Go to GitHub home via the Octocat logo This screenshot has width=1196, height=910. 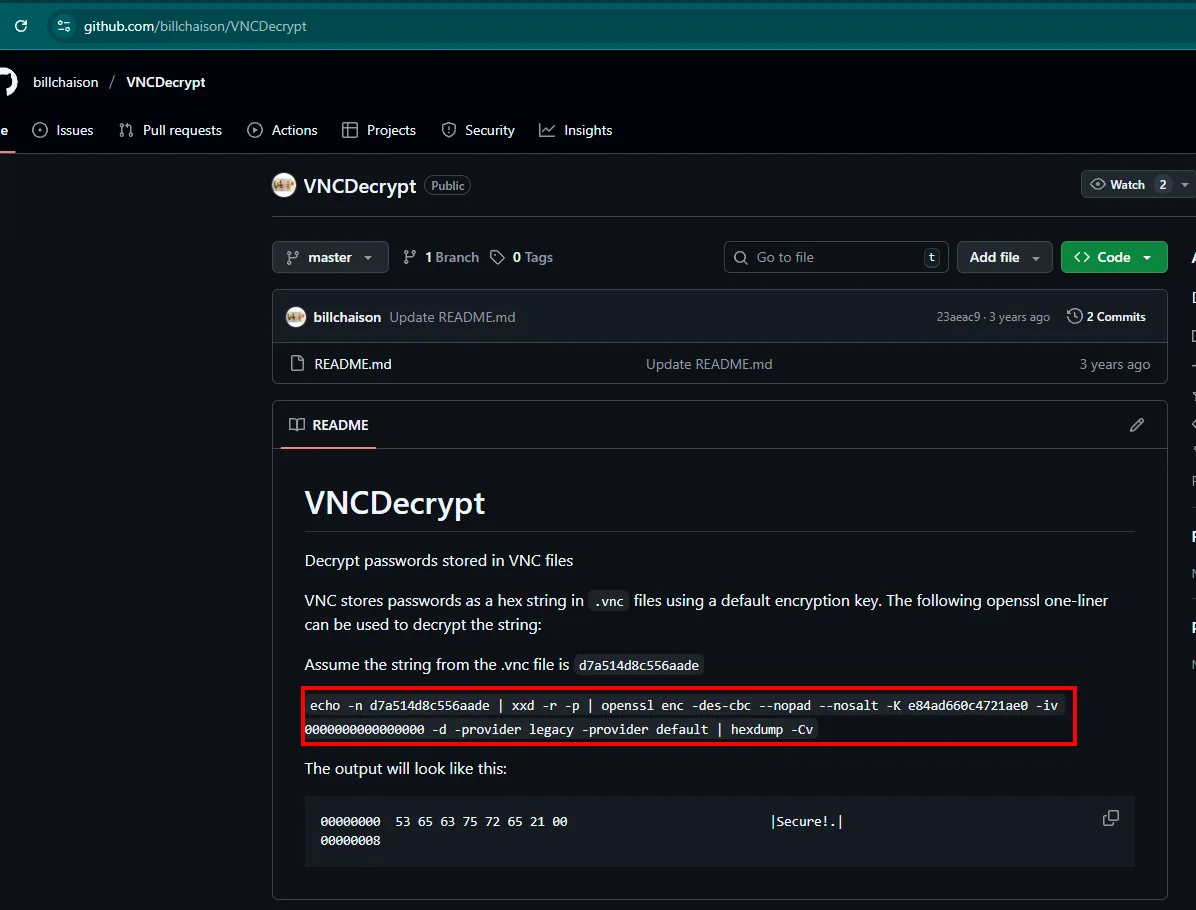[7, 82]
